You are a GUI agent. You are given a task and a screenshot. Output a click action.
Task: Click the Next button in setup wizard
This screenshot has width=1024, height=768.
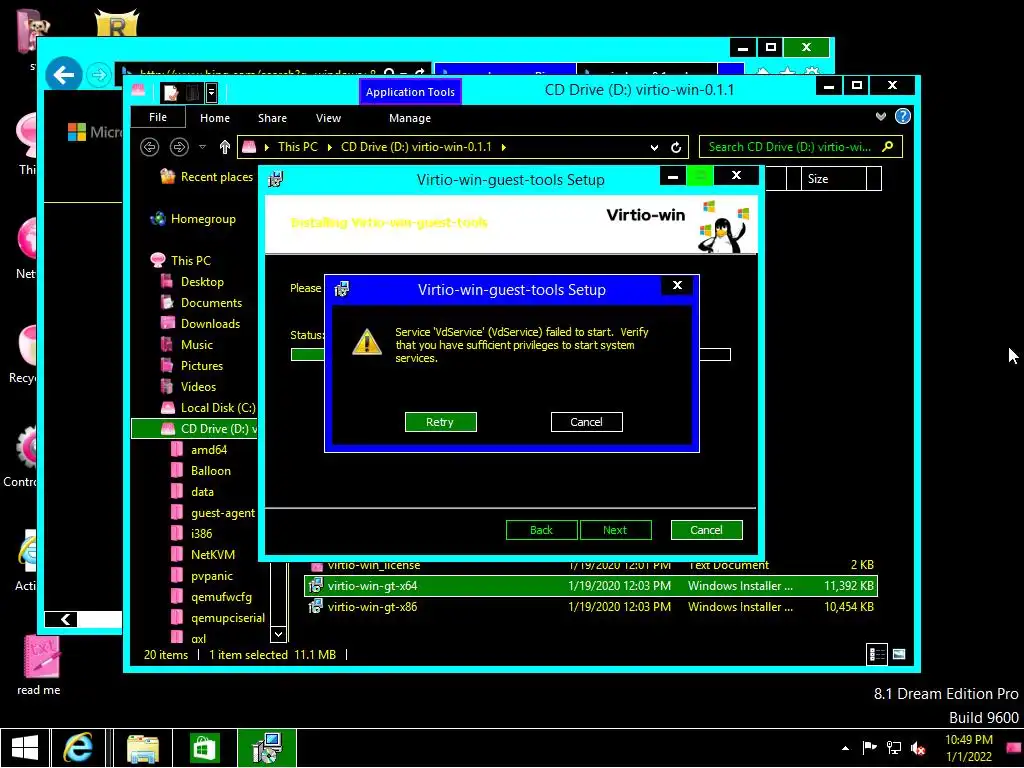pyautogui.click(x=615, y=530)
